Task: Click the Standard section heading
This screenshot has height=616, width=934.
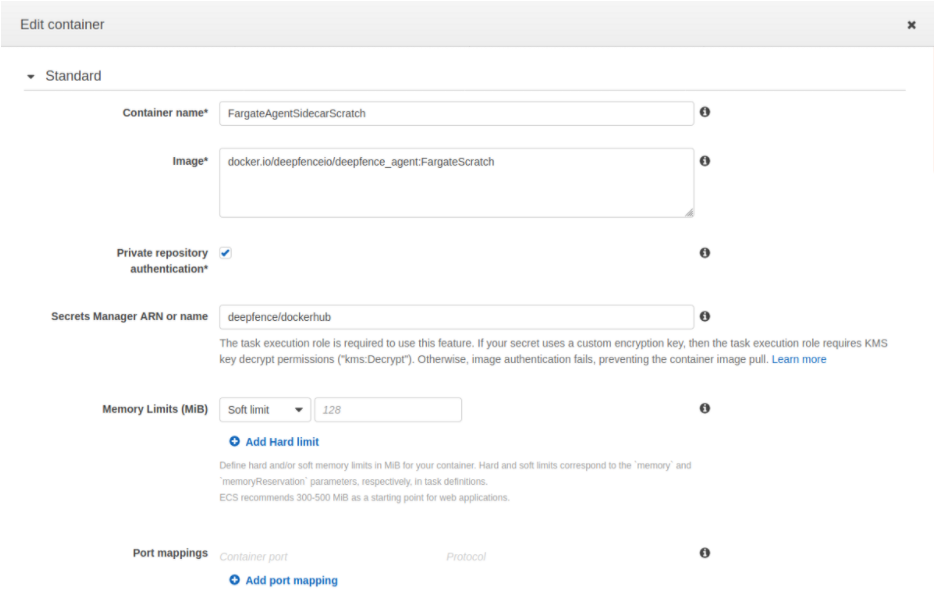Action: [73, 76]
